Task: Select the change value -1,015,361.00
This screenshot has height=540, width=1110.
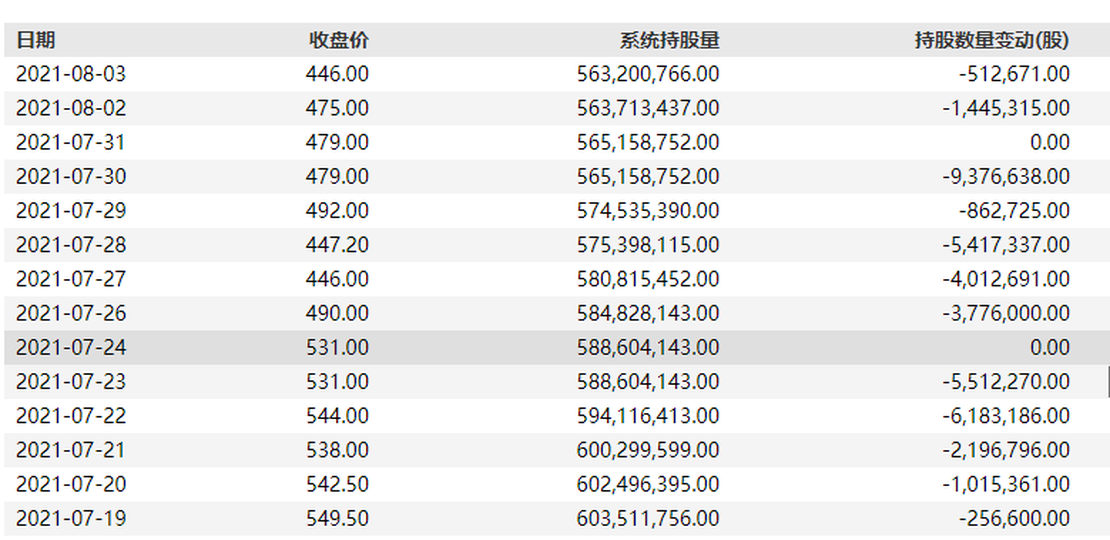Action: tap(1006, 484)
